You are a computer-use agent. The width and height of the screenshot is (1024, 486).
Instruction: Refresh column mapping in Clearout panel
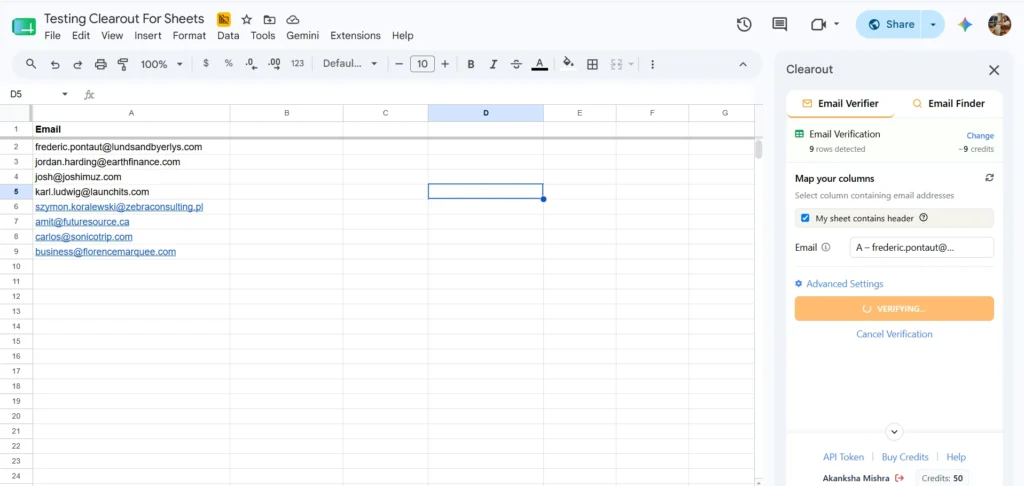click(x=989, y=178)
